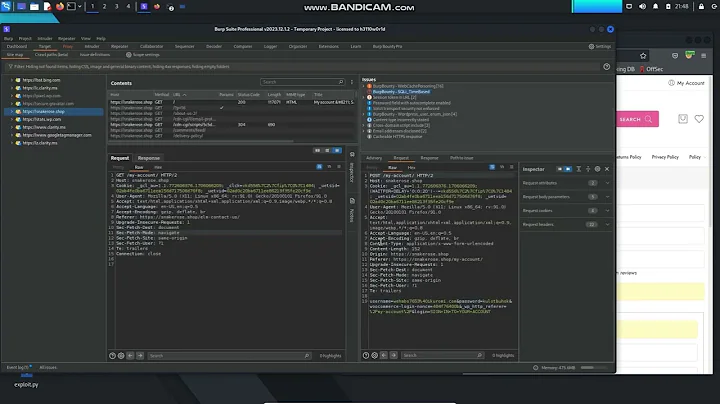Viewport: 720px width, 404px height.
Task: Open My Account link on shop page
Action: 686,83
